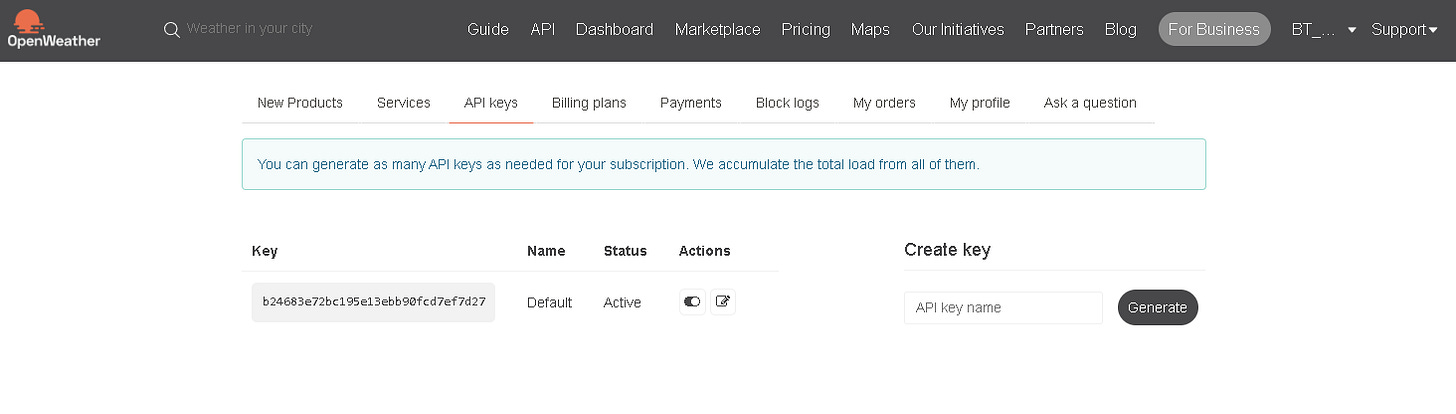Open Our Initiatives page
Viewport: 1456px width, 414px height.
958,29
